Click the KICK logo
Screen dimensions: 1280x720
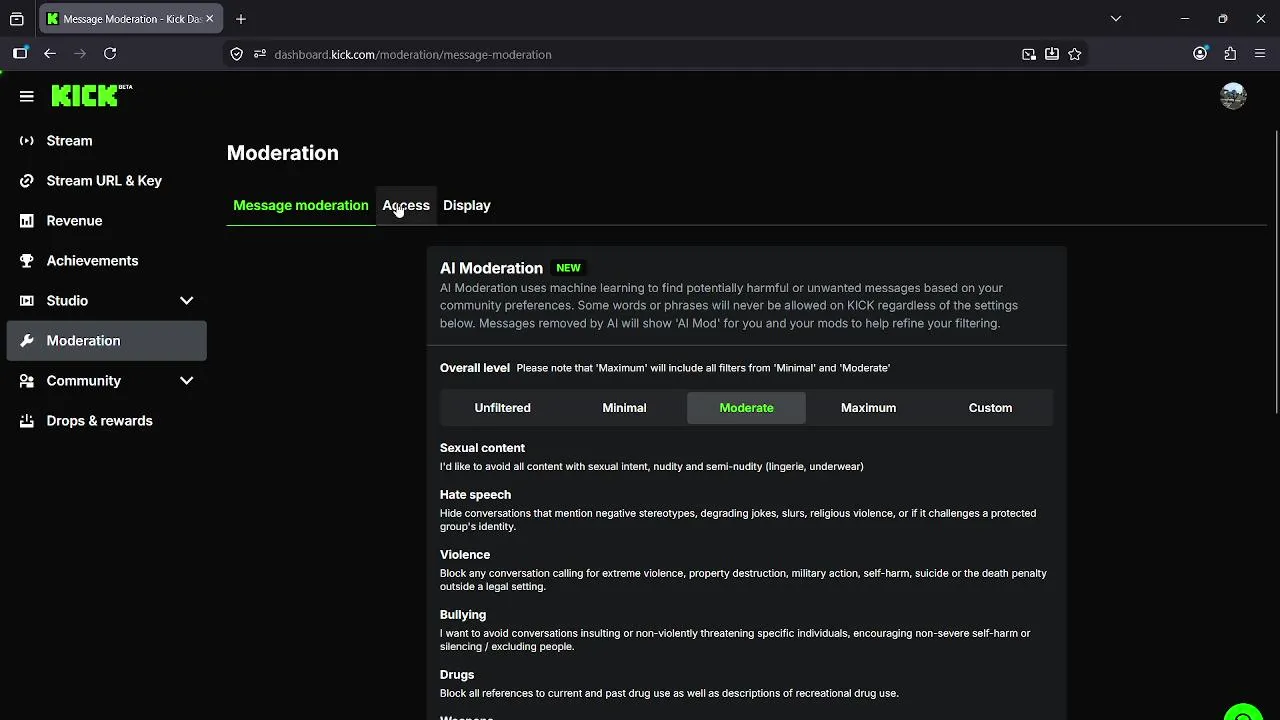coord(85,96)
